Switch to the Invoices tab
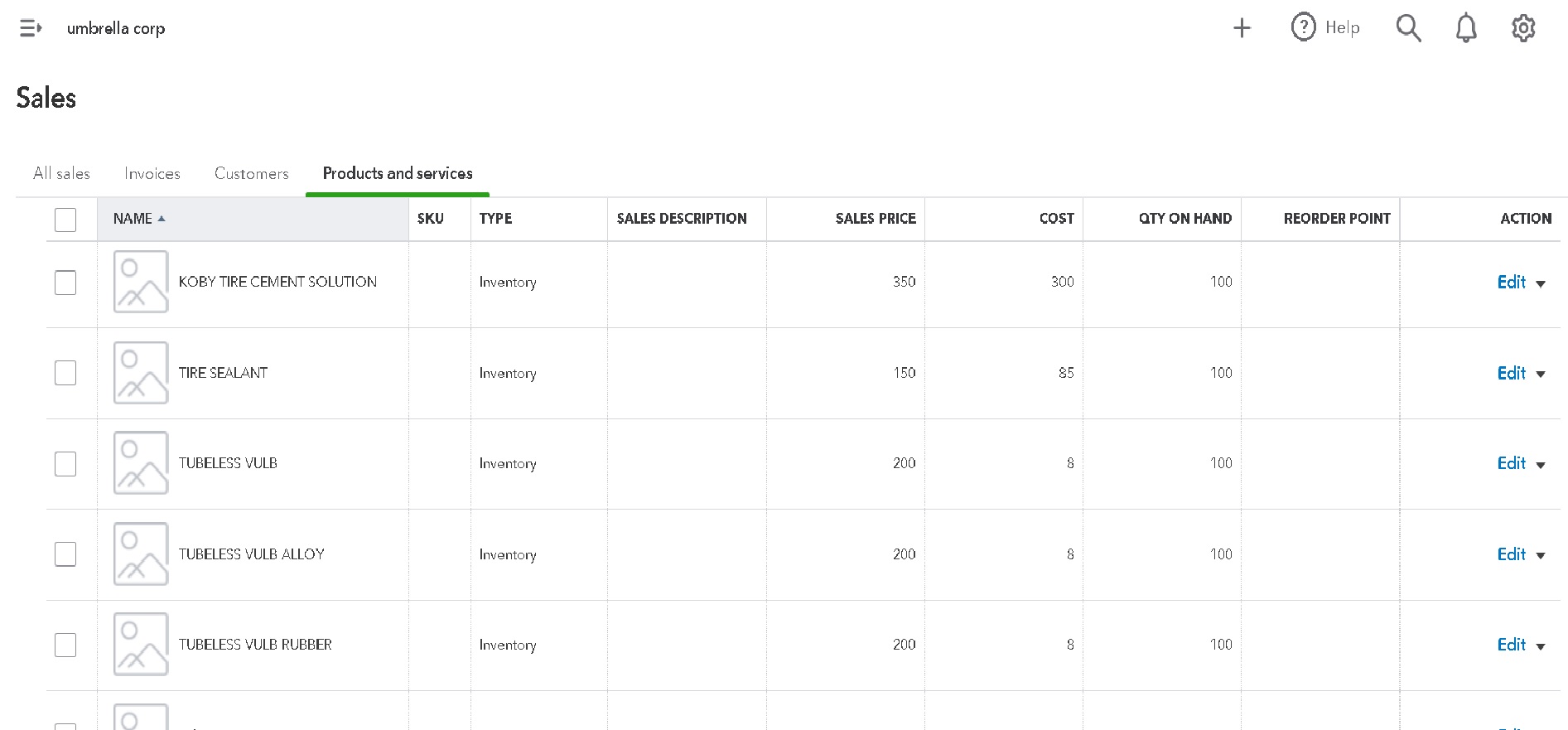Image resolution: width=1568 pixels, height=730 pixels. pyautogui.click(x=152, y=173)
